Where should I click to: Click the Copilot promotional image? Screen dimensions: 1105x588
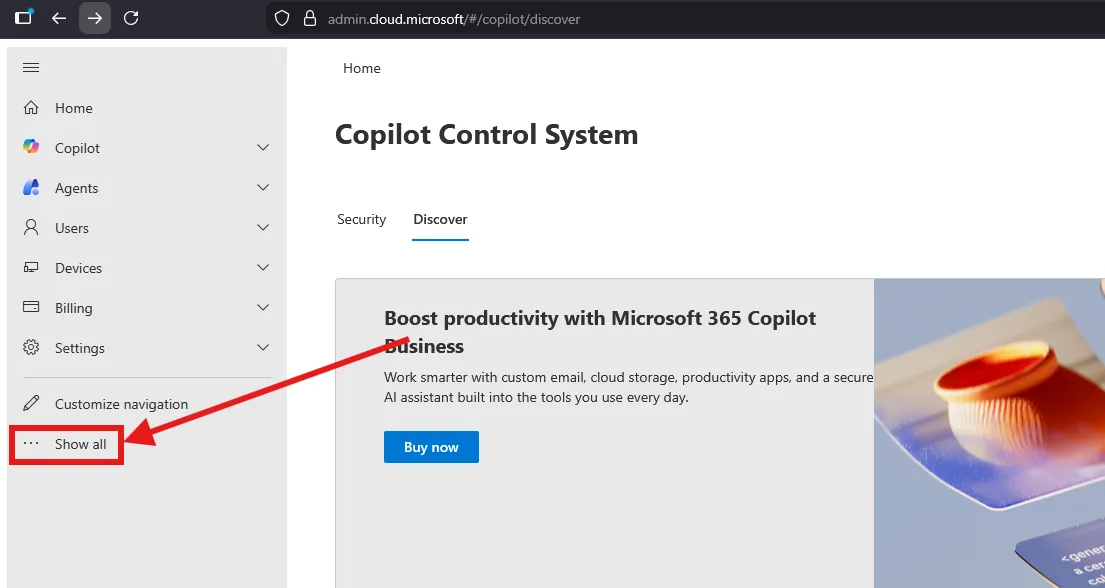pos(989,433)
